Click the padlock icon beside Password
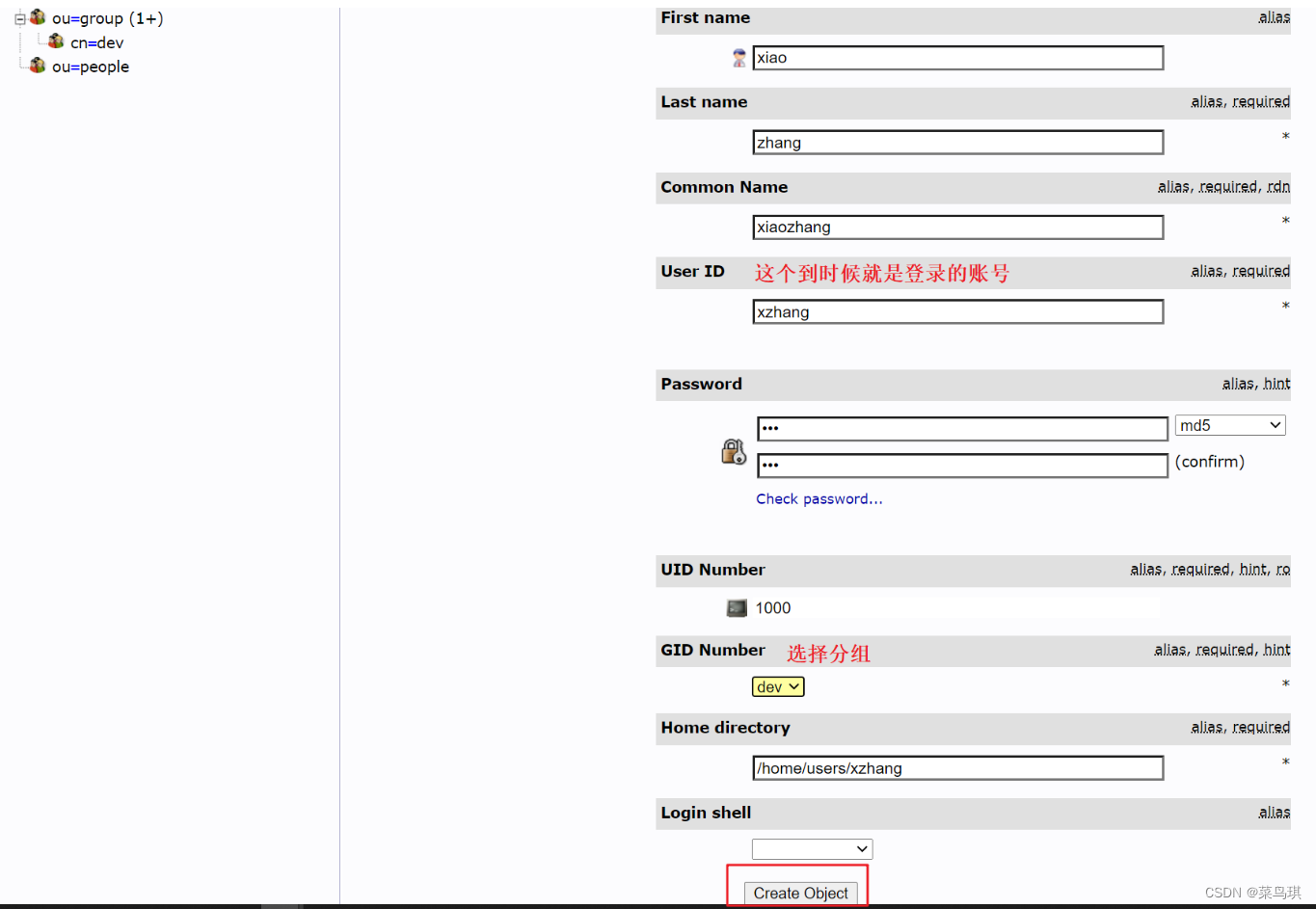 click(x=734, y=451)
